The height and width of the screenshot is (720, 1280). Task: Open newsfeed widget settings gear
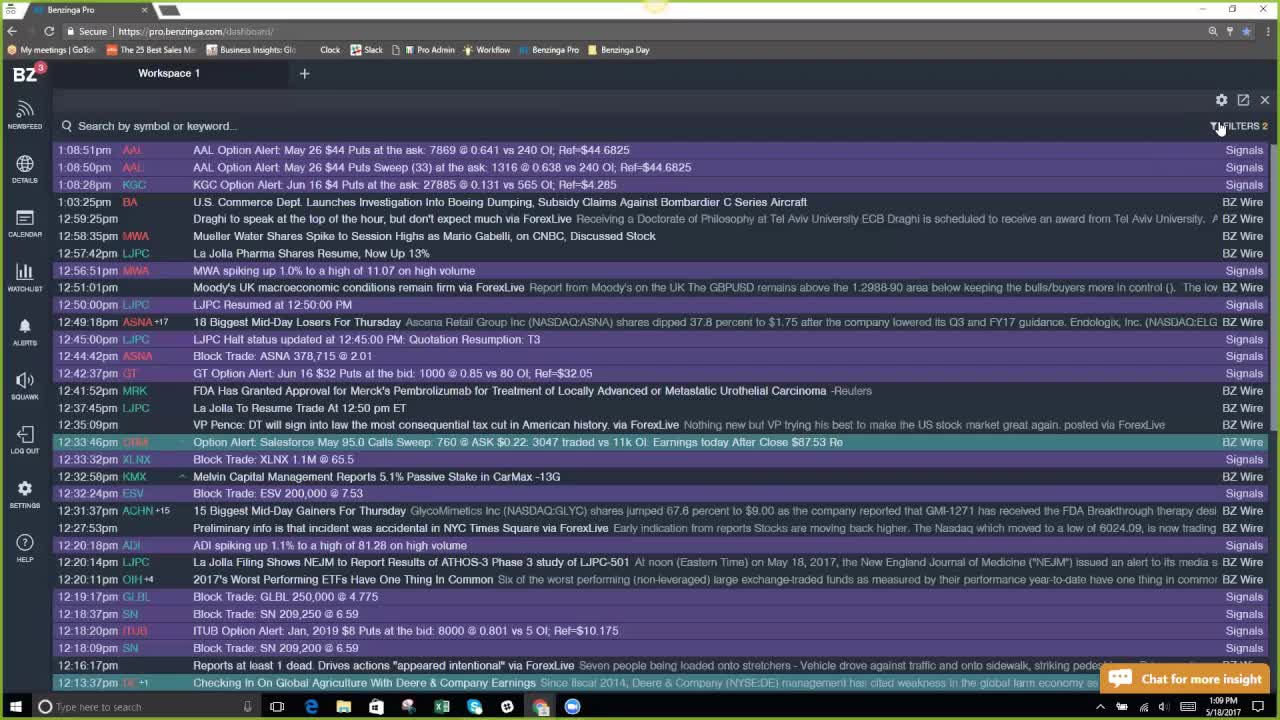point(1221,100)
